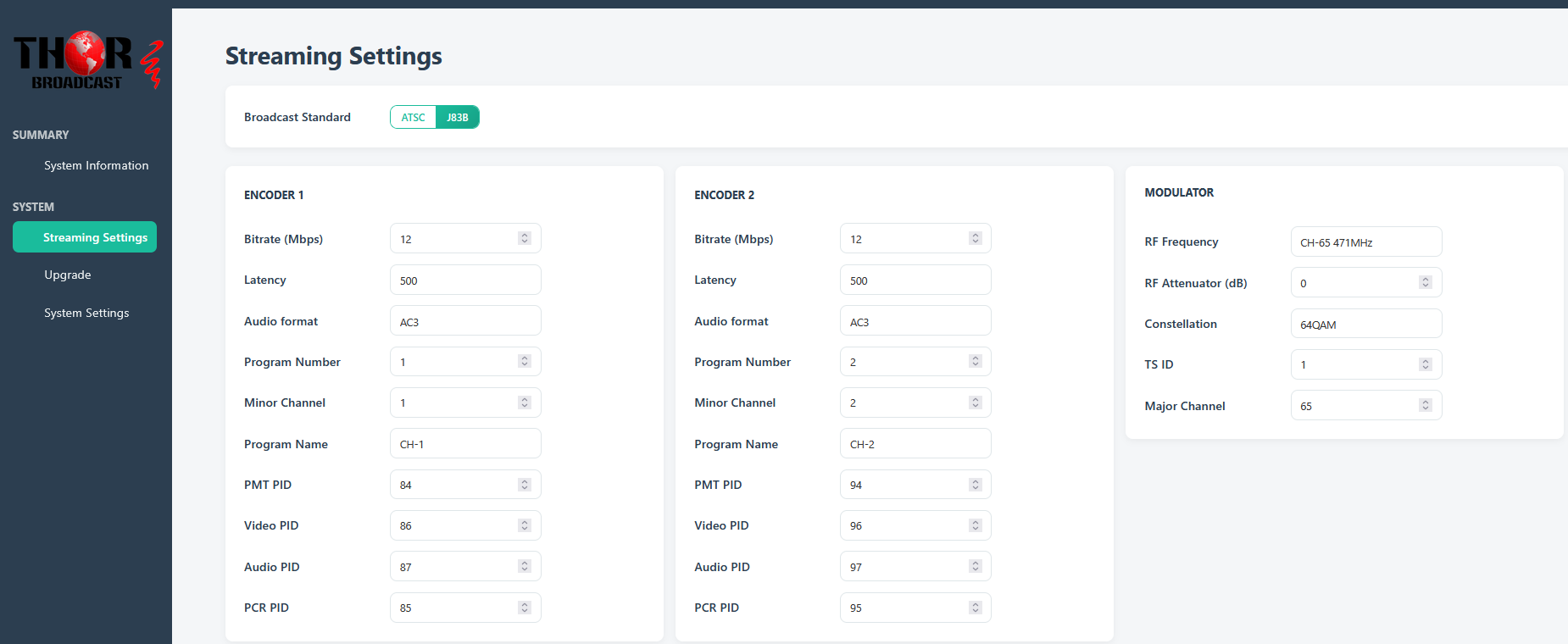Open the Constellation 64QAM dropdown
Screen dimensions: 1568x644
click(x=1365, y=325)
